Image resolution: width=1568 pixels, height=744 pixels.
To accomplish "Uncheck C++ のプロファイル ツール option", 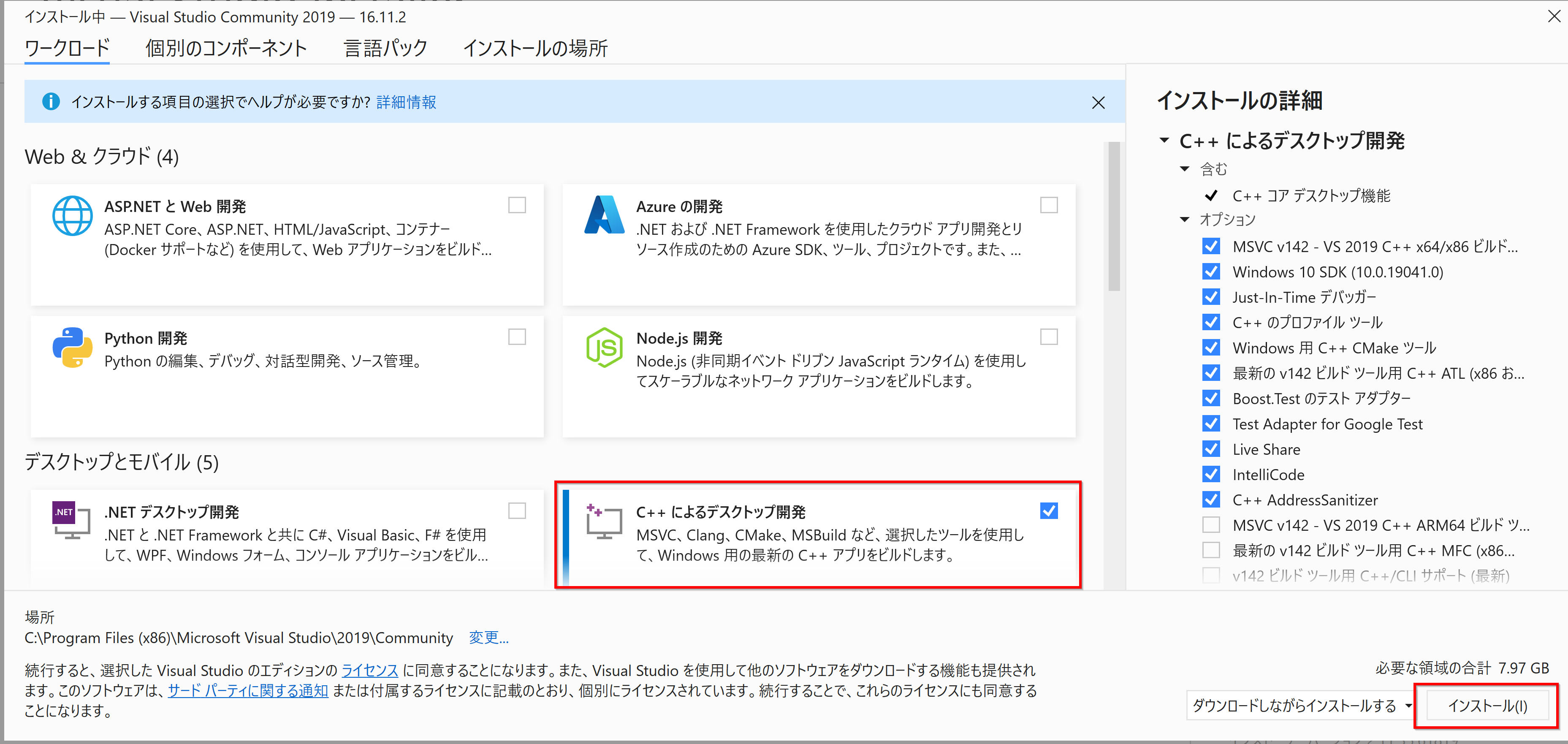I will click(1211, 322).
